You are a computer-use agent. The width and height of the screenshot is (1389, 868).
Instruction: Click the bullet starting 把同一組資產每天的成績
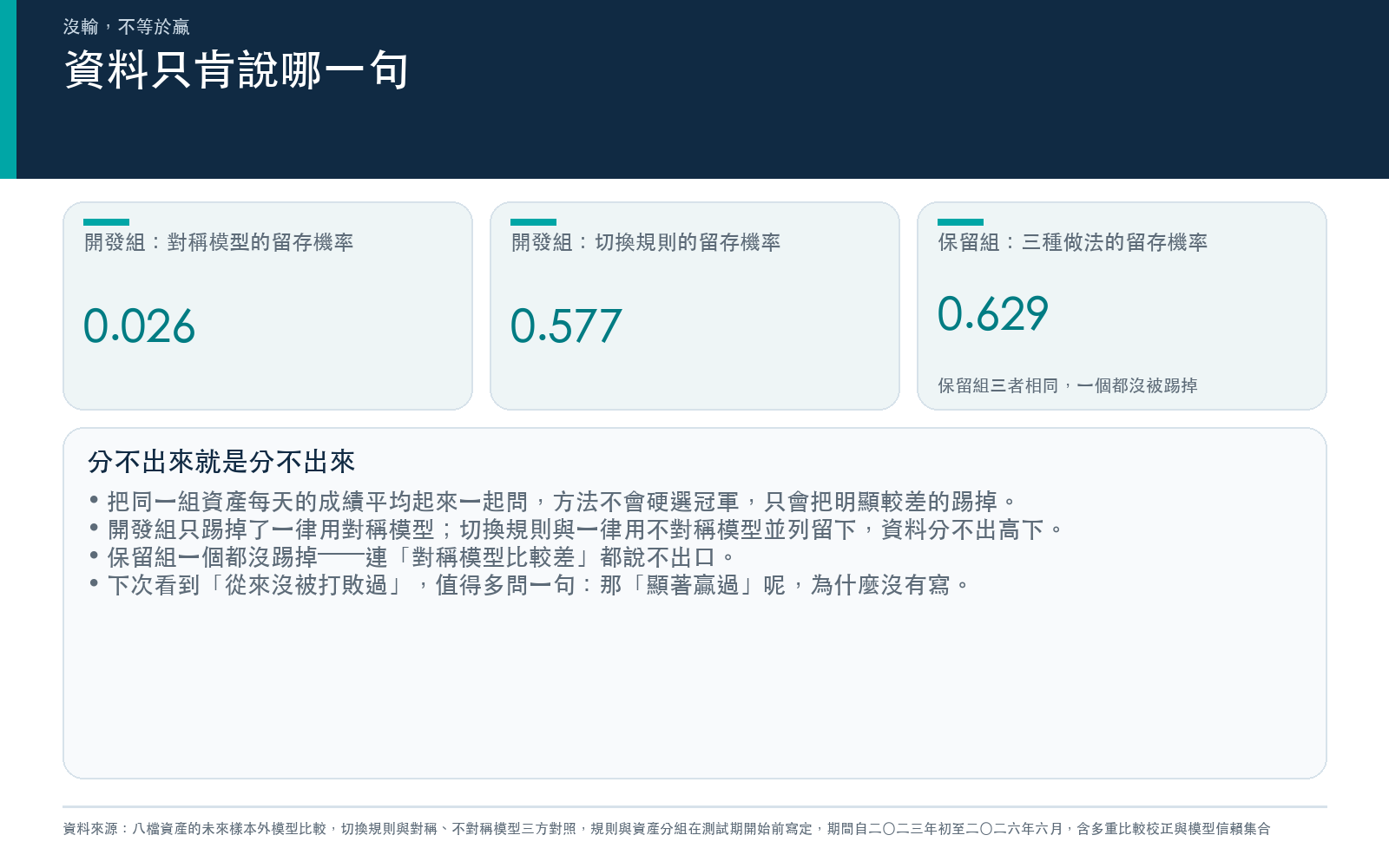[x=552, y=502]
